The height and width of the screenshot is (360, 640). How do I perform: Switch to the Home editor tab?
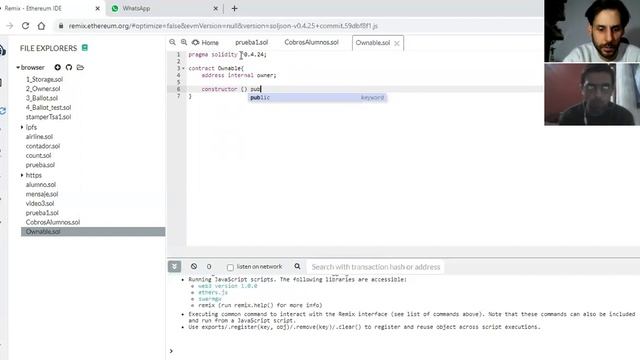click(x=206, y=42)
